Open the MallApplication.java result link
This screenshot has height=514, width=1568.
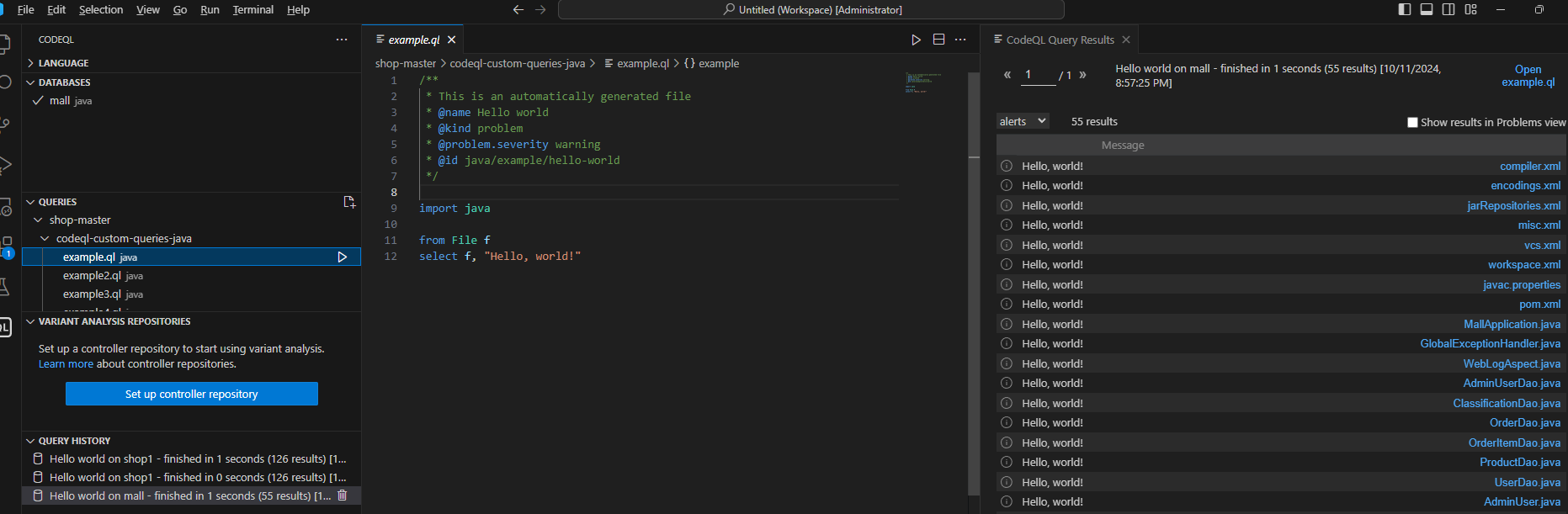pos(1512,324)
